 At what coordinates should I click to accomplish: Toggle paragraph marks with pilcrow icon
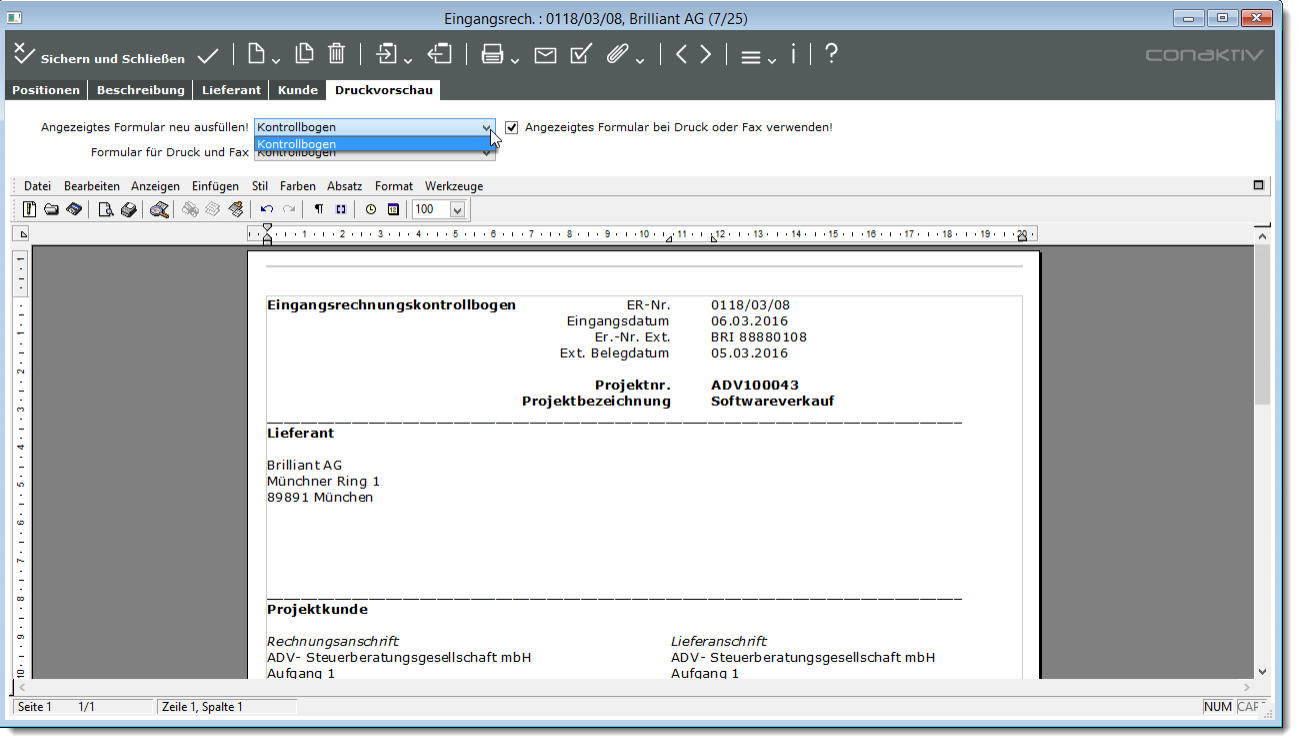pyautogui.click(x=319, y=209)
